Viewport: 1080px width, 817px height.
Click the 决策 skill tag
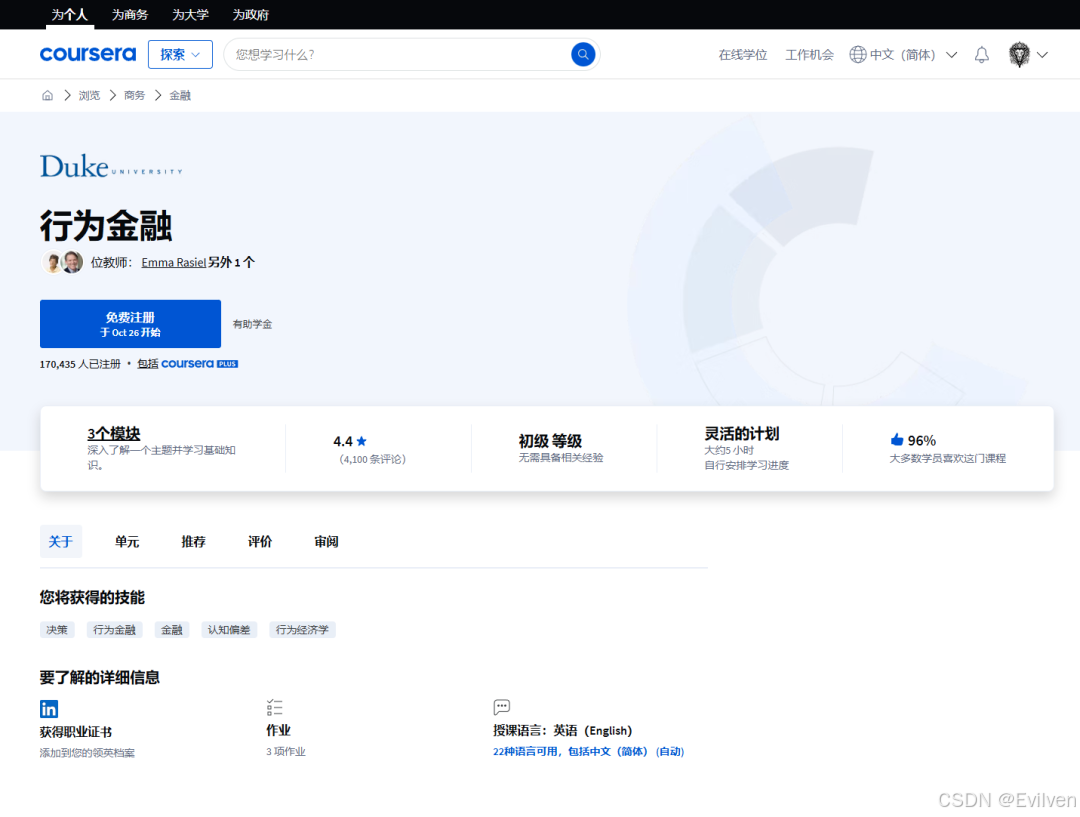[57, 630]
